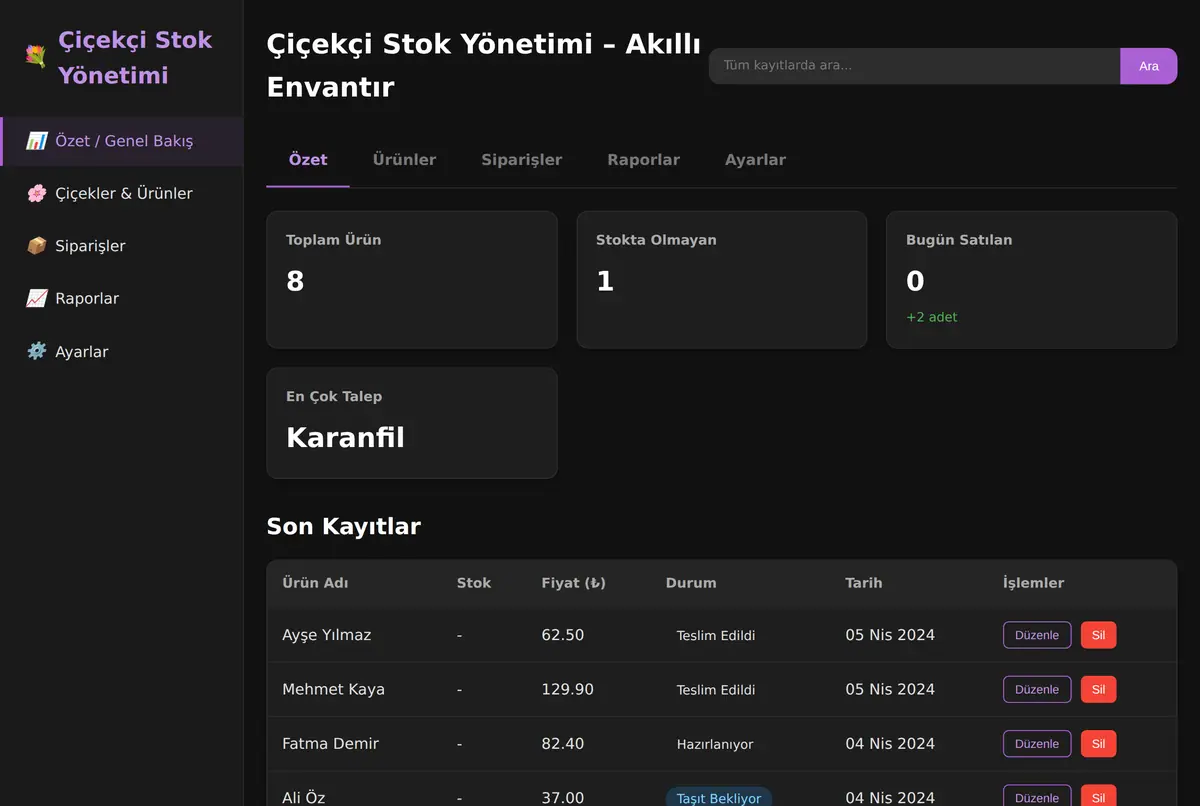Click Düzenle for Fatma Demir
Viewport: 1200px width, 806px height.
point(1037,744)
